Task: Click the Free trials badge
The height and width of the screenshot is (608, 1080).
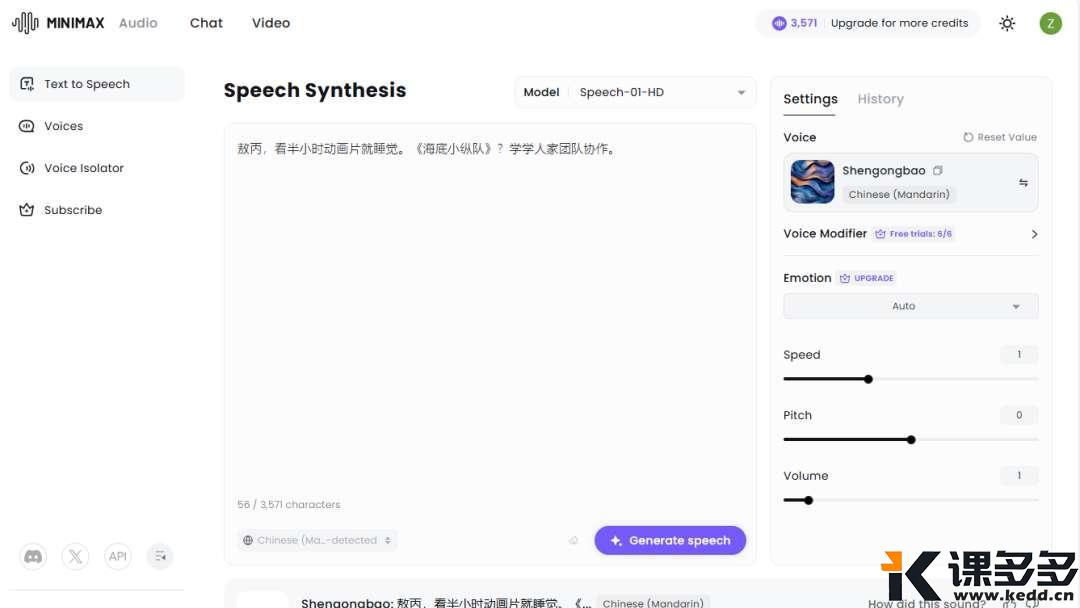Action: (x=914, y=234)
